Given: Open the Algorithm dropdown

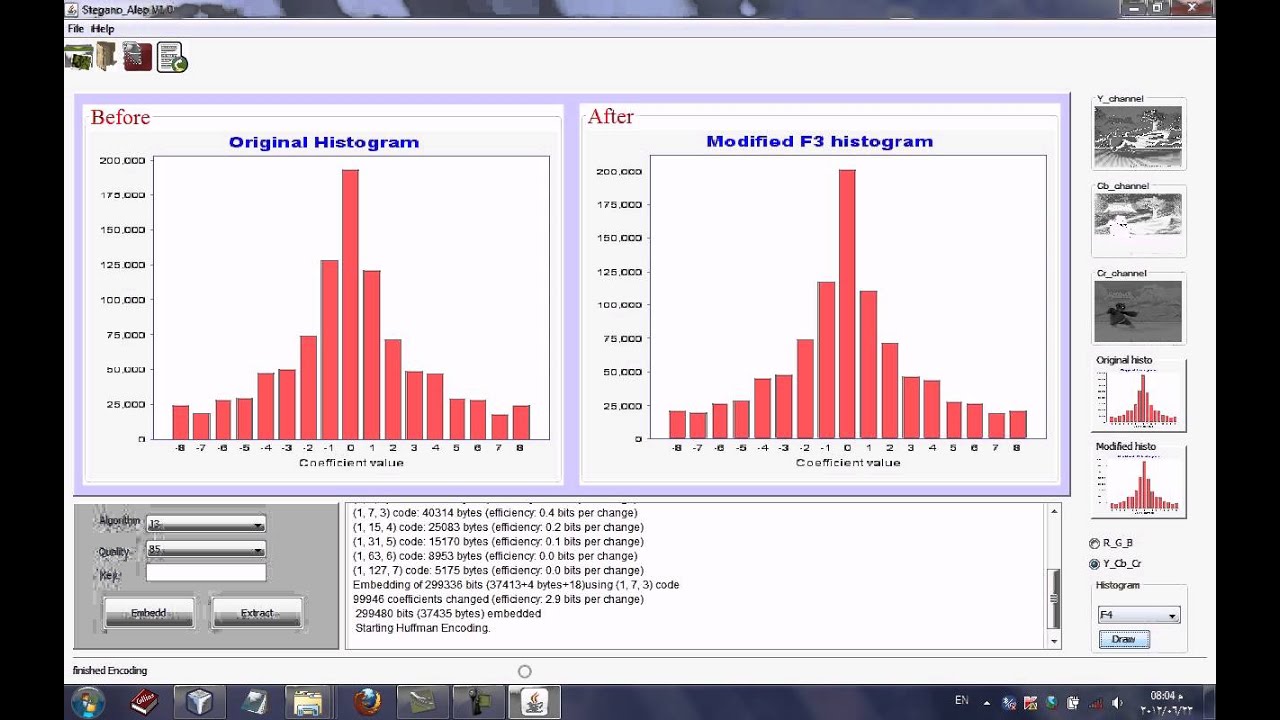Looking at the screenshot, I should [x=205, y=524].
